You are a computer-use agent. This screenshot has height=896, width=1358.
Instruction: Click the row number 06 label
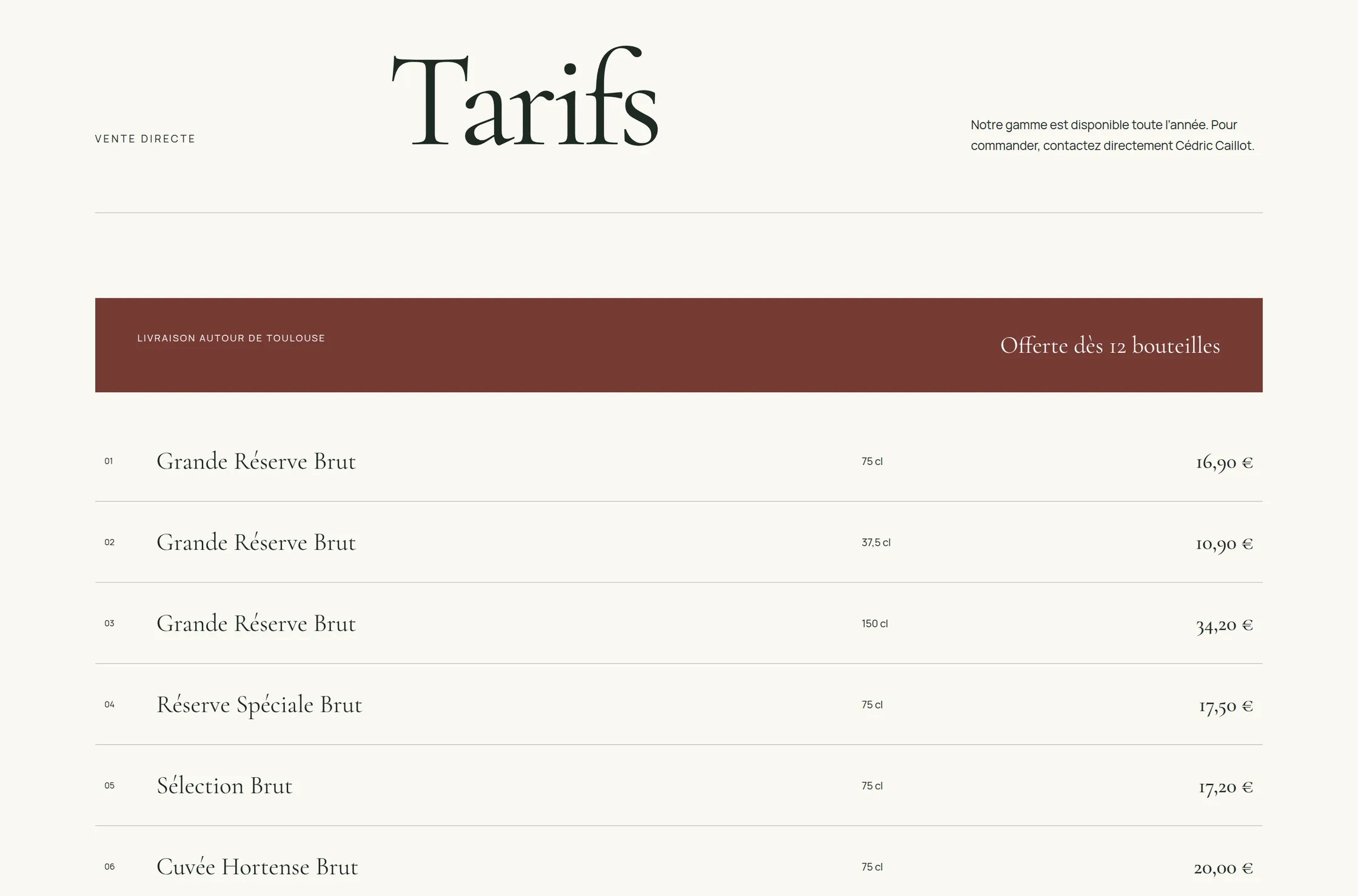(109, 867)
